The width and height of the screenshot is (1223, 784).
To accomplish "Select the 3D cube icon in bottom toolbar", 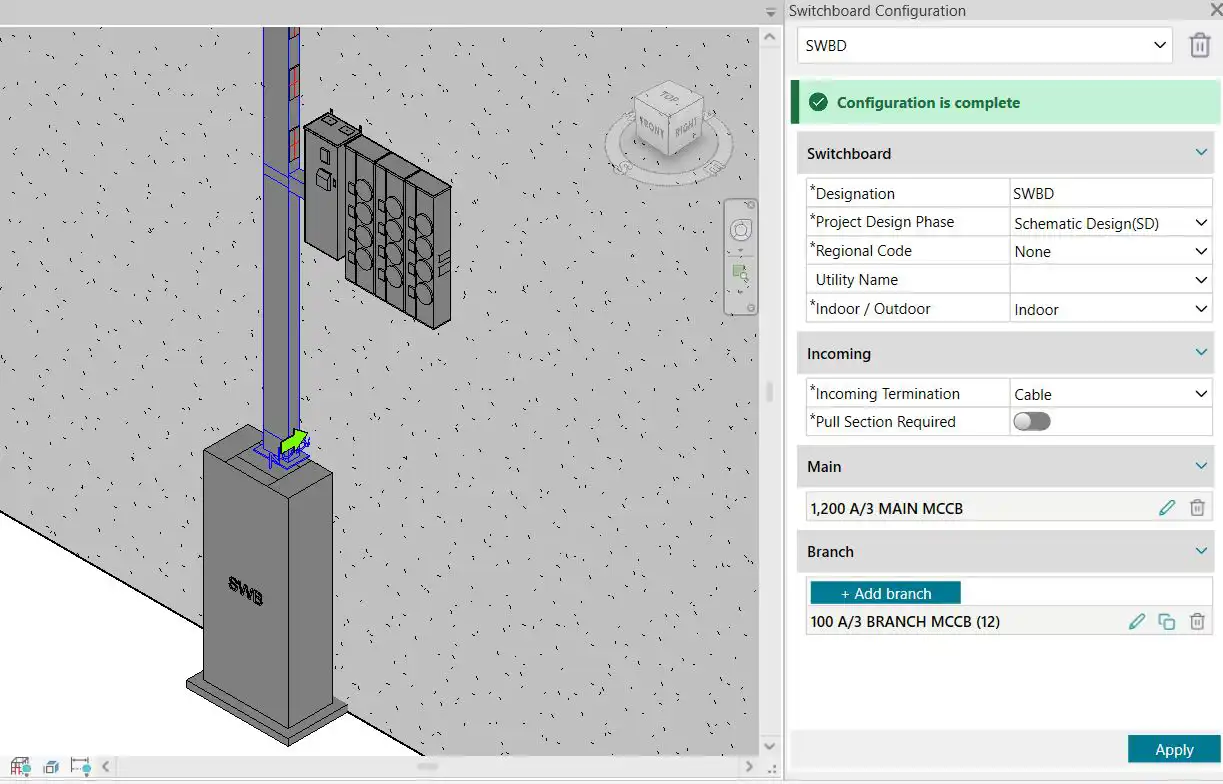I will 50,766.
